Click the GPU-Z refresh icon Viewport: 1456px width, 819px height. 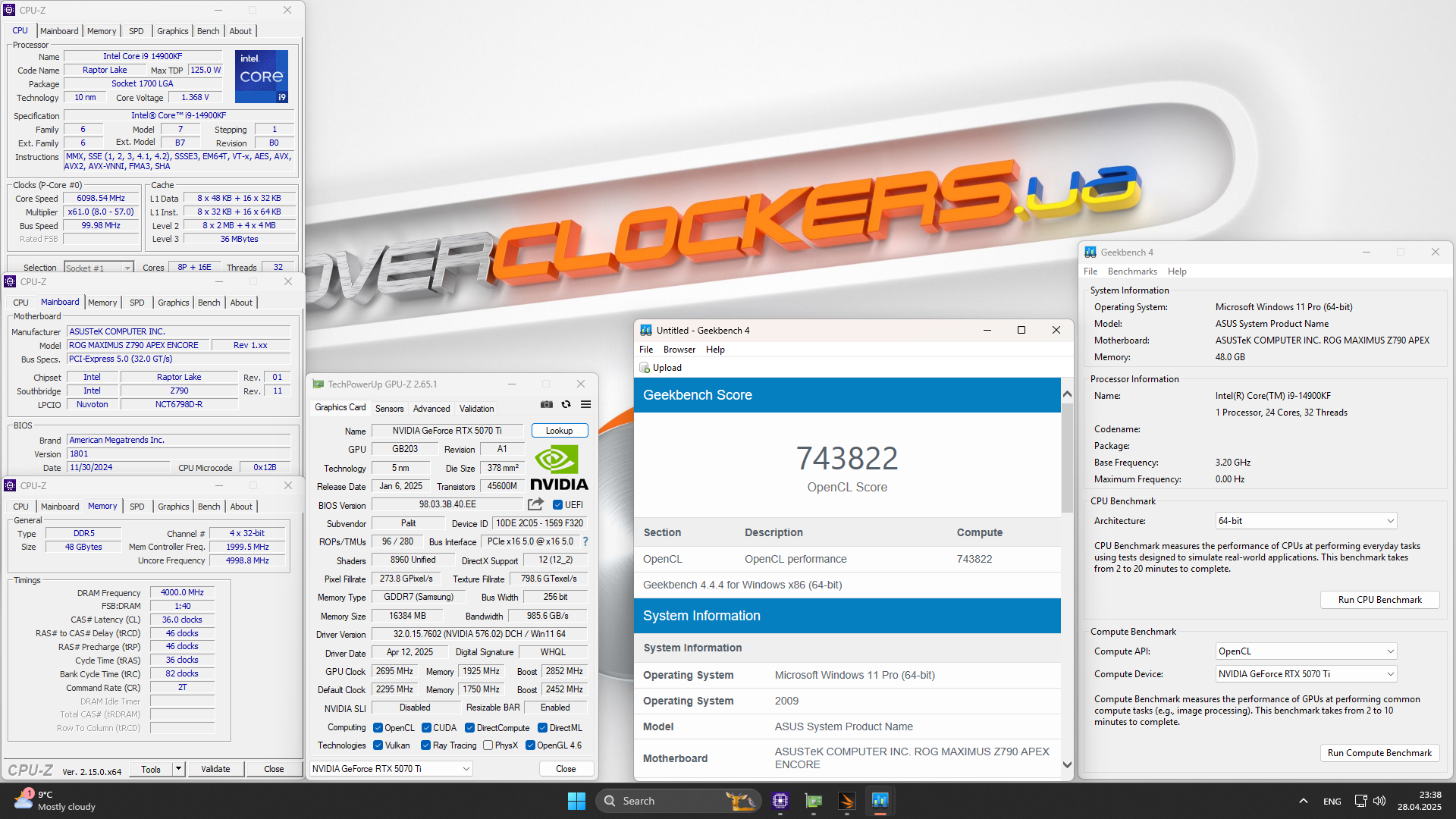pos(566,405)
